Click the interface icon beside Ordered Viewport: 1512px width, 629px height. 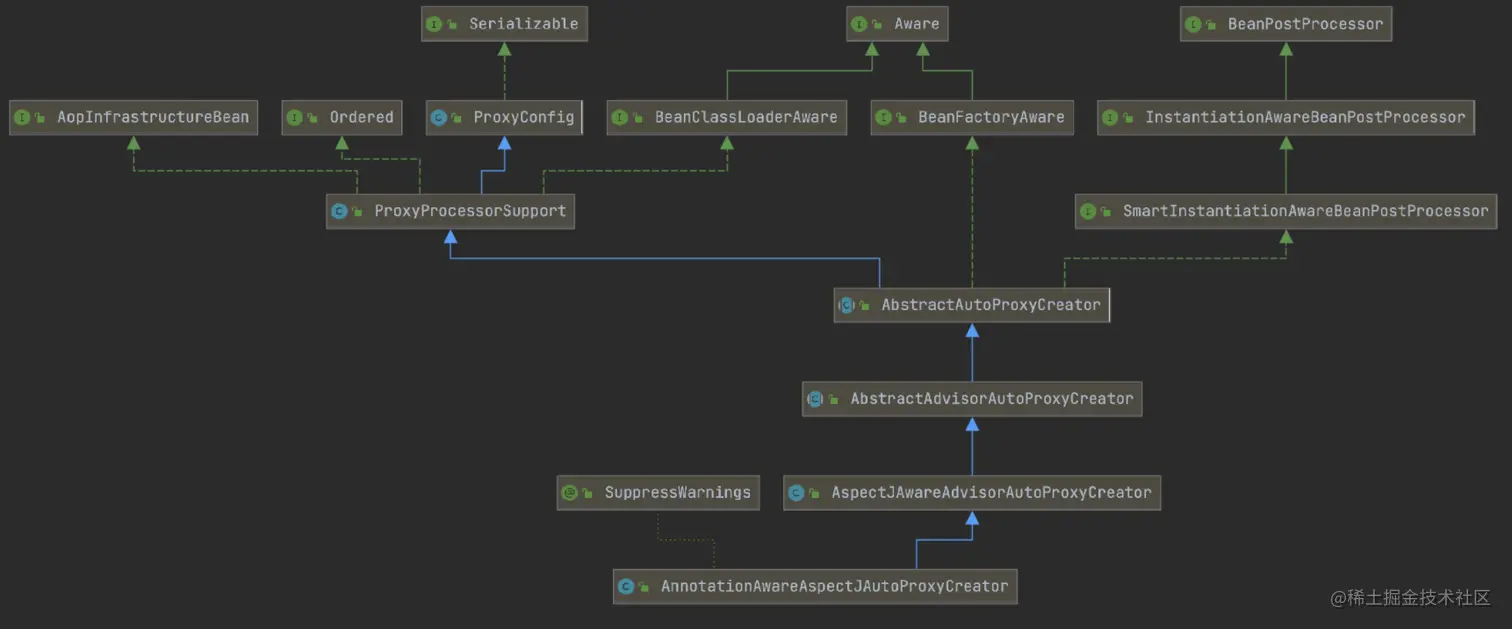tap(294, 118)
